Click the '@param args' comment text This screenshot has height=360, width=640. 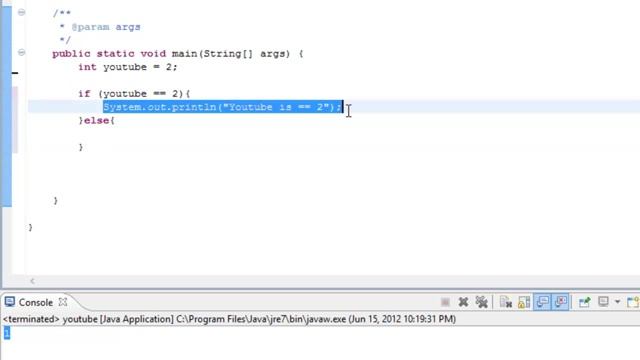coord(106,27)
